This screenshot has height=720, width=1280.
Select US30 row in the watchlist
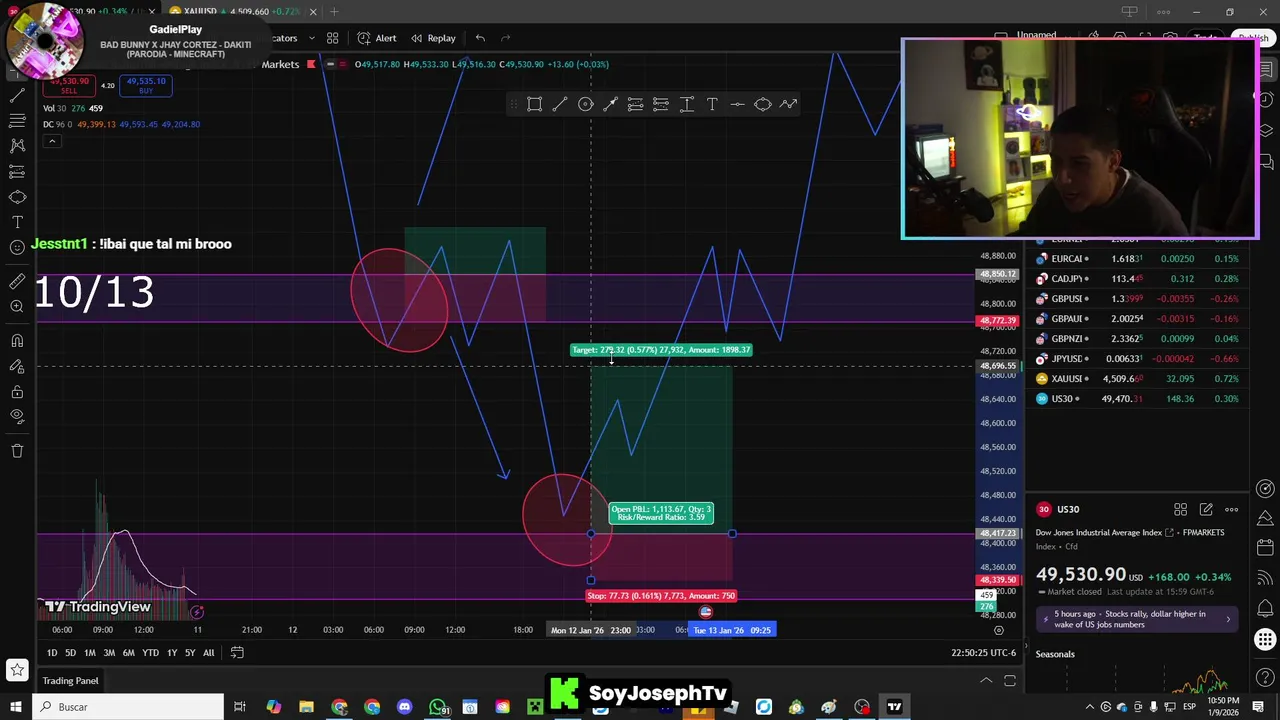coord(1138,399)
